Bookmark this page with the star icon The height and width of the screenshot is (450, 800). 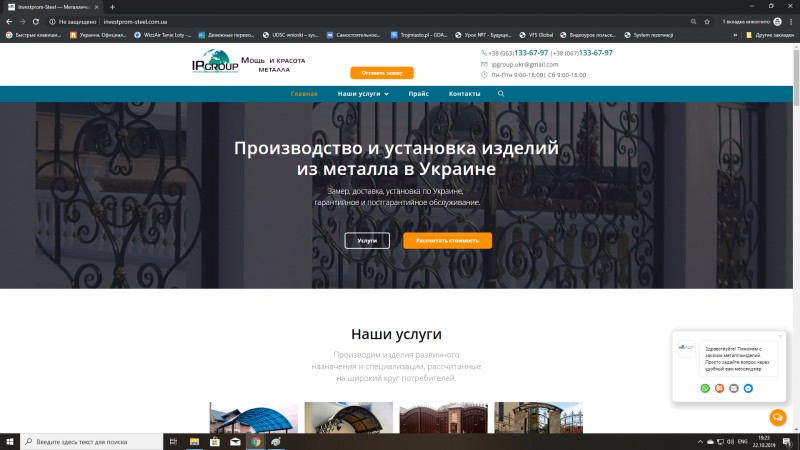[707, 22]
